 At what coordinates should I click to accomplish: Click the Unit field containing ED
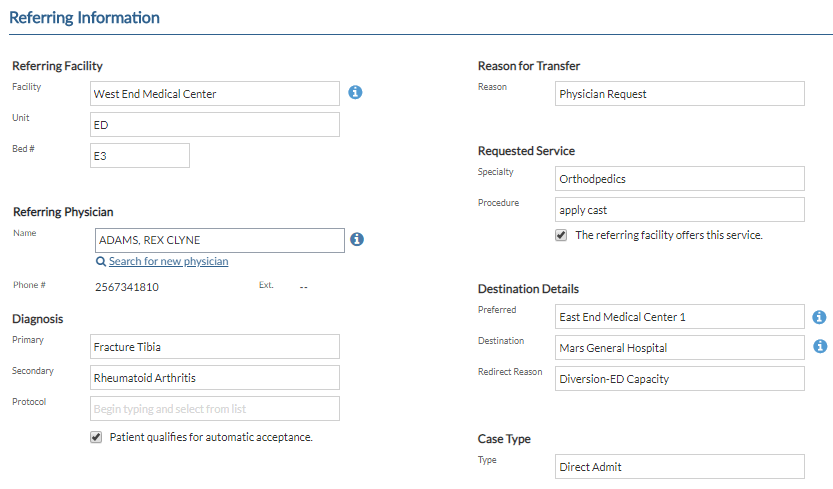(215, 124)
